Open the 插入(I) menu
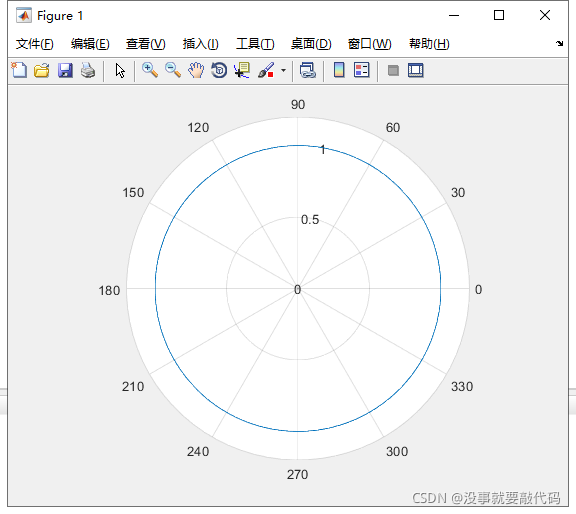 pos(201,44)
